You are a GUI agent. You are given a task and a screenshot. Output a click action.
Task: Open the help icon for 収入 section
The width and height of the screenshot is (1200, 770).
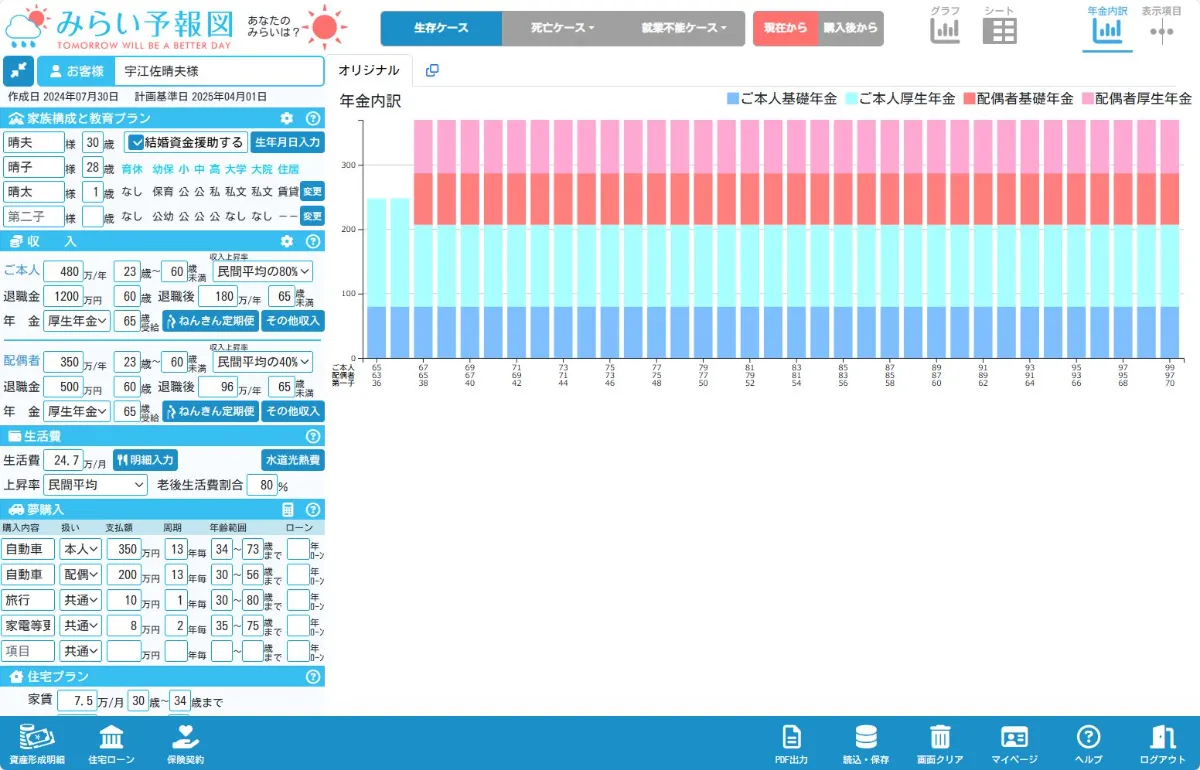coord(312,241)
